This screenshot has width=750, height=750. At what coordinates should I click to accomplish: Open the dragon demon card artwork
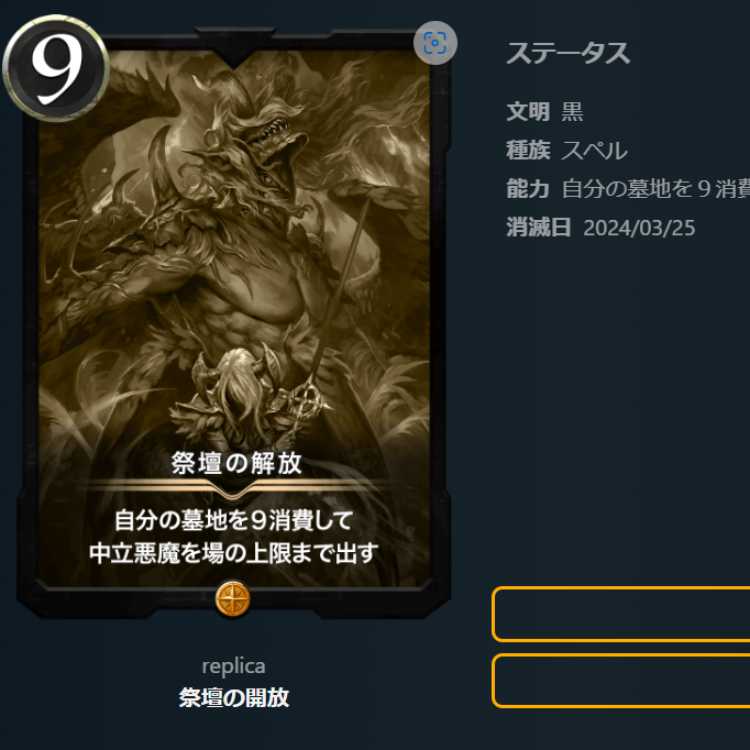tap(234, 249)
